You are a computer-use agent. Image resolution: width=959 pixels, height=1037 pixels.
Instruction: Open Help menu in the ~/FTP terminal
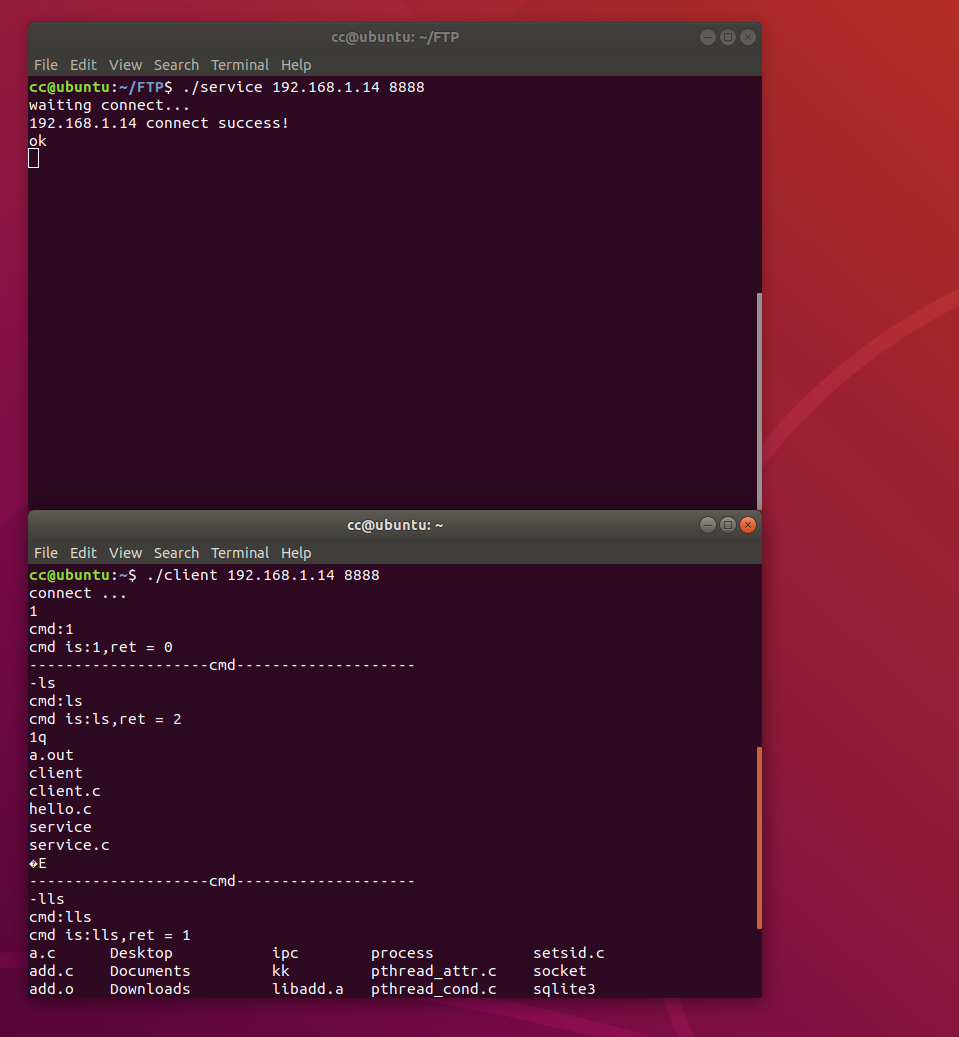[x=296, y=65]
